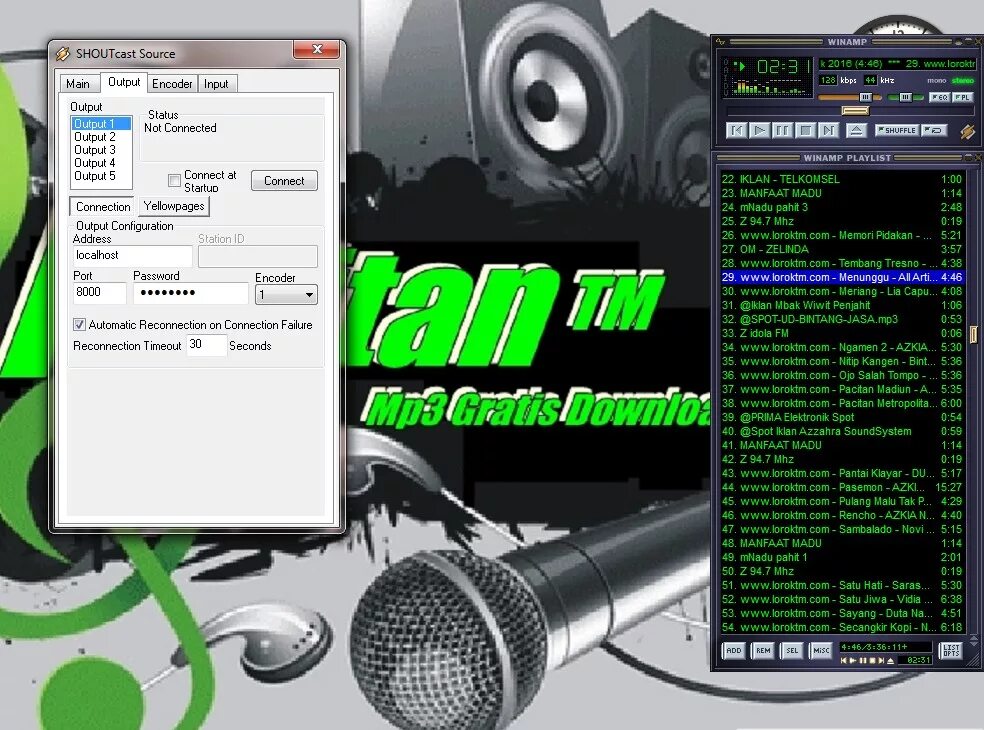Image resolution: width=984 pixels, height=730 pixels.
Task: Select the Output tab in SHOUTcast Source
Action: [124, 82]
